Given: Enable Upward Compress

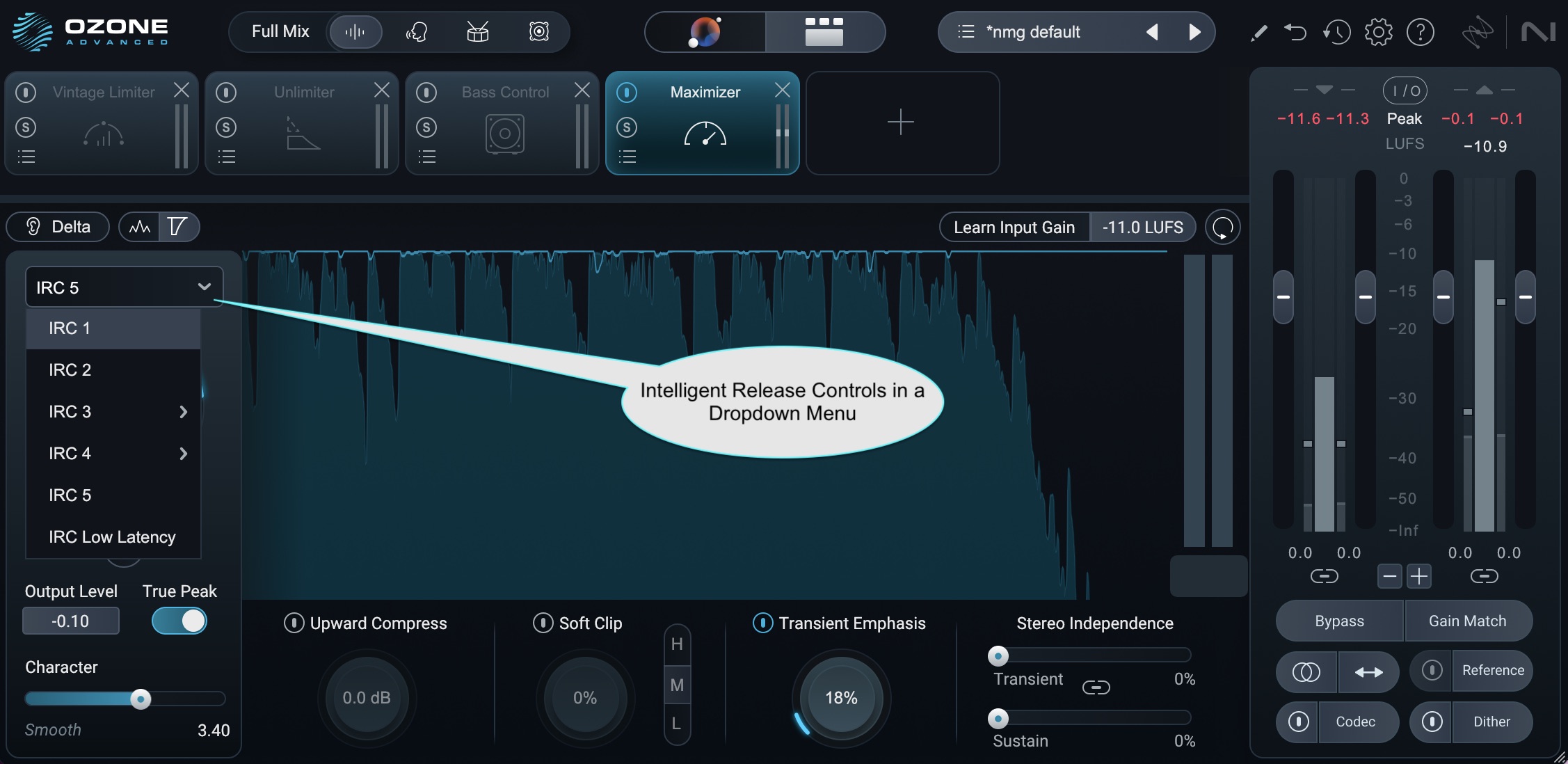Looking at the screenshot, I should click(x=294, y=623).
